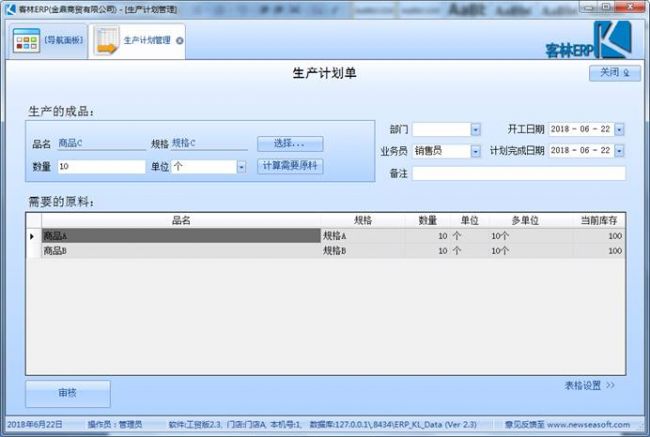The width and height of the screenshot is (650, 437).
Task: Click the app icon in title bar
Action: [9, 8]
